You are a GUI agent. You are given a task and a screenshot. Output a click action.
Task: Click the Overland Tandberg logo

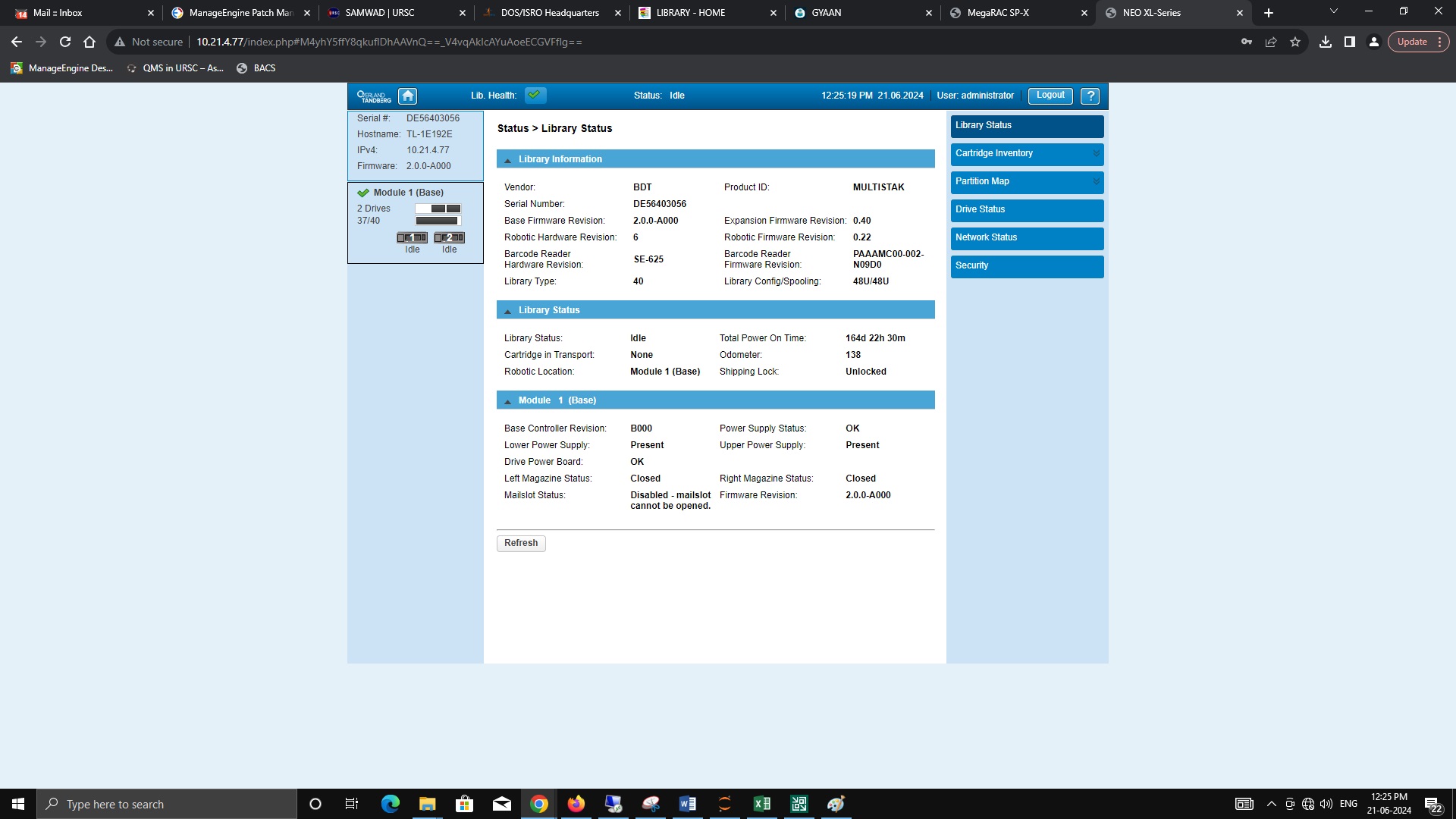coord(374,96)
